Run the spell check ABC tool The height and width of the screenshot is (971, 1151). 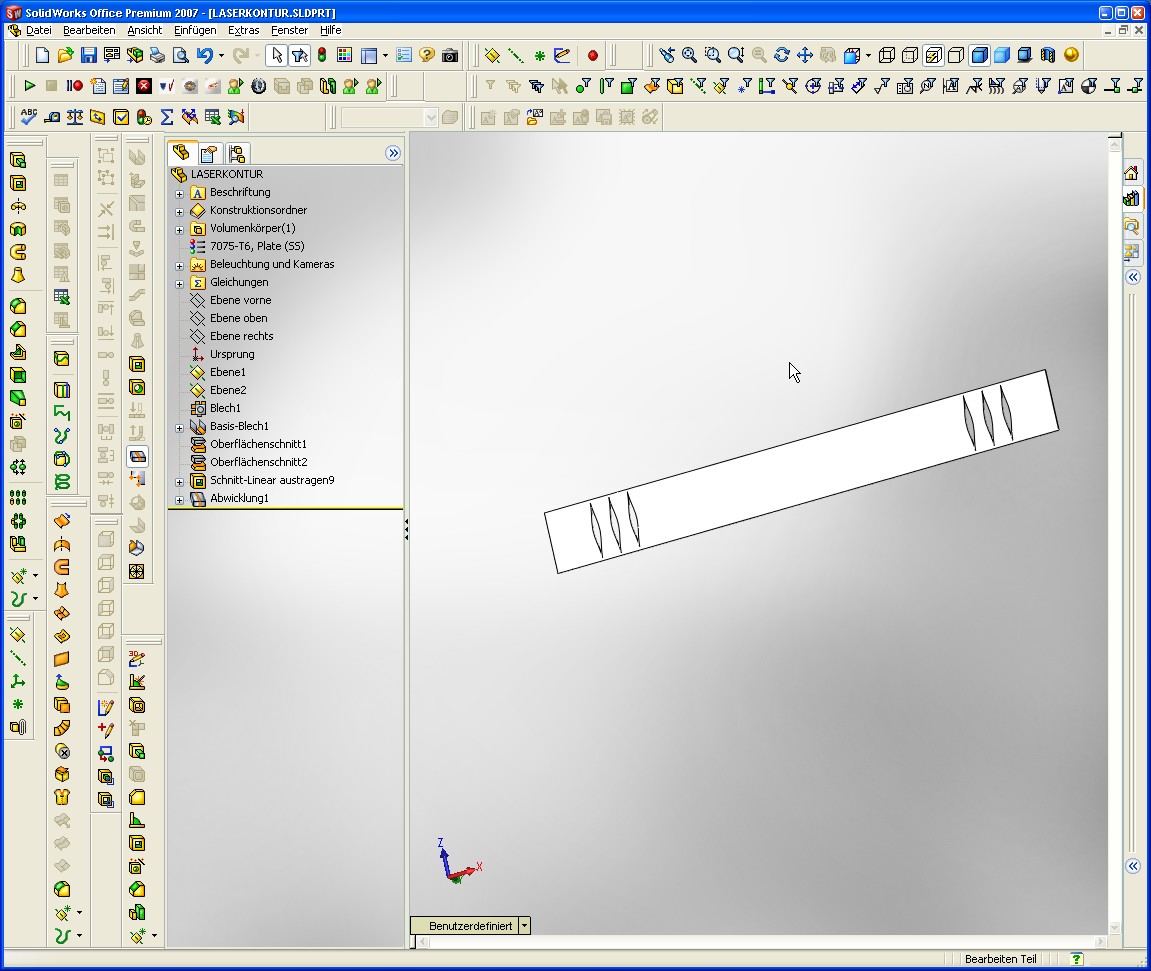pos(29,117)
